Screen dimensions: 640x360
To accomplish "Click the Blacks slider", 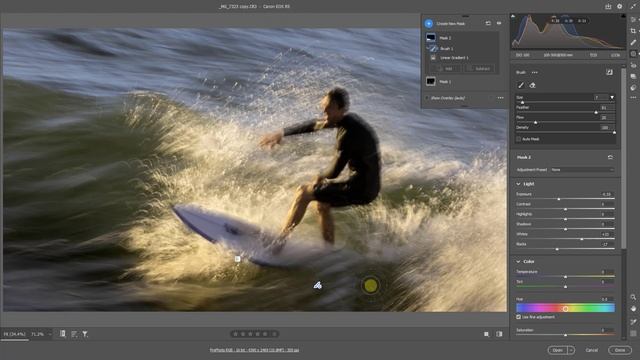I will tap(565, 249).
